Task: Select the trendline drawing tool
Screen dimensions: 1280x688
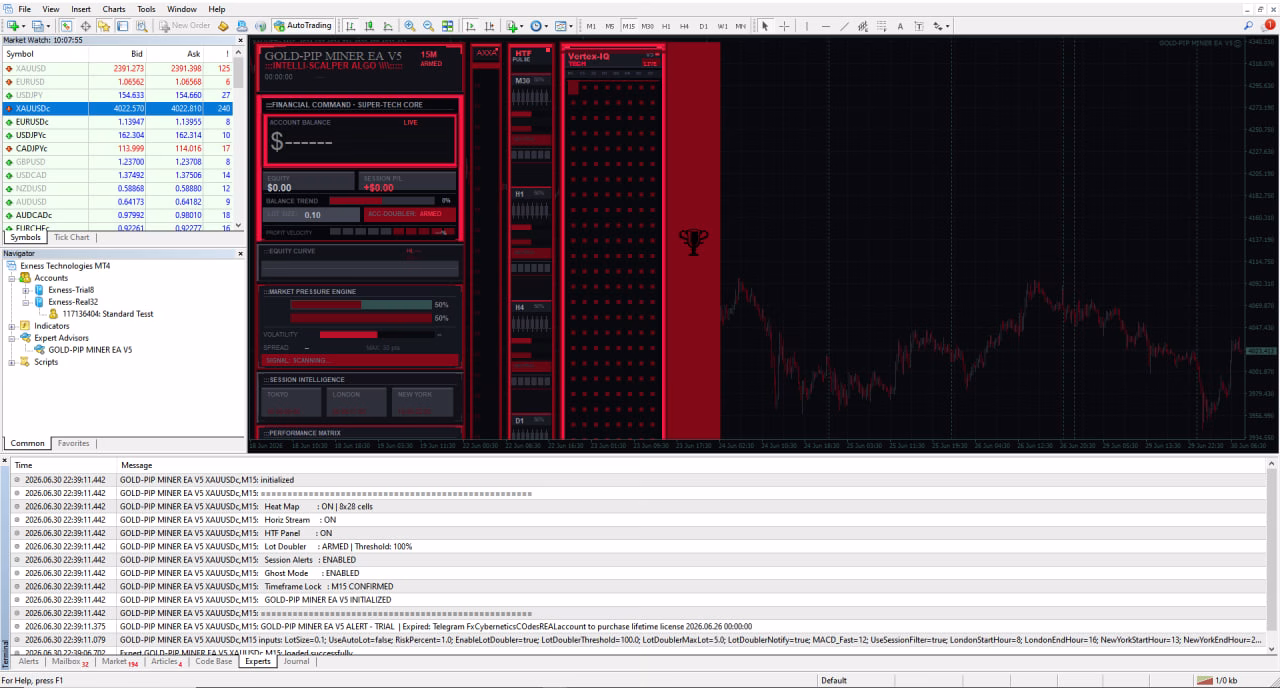Action: (844, 25)
